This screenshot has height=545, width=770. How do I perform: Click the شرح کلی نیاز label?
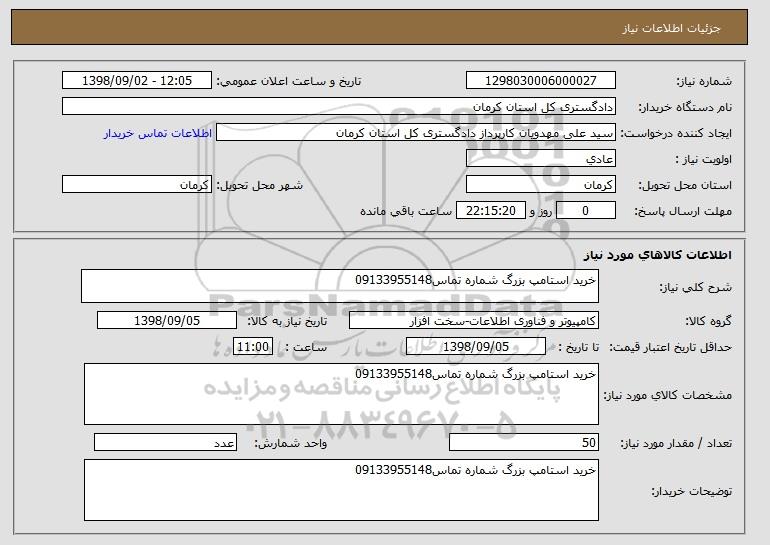click(x=695, y=287)
